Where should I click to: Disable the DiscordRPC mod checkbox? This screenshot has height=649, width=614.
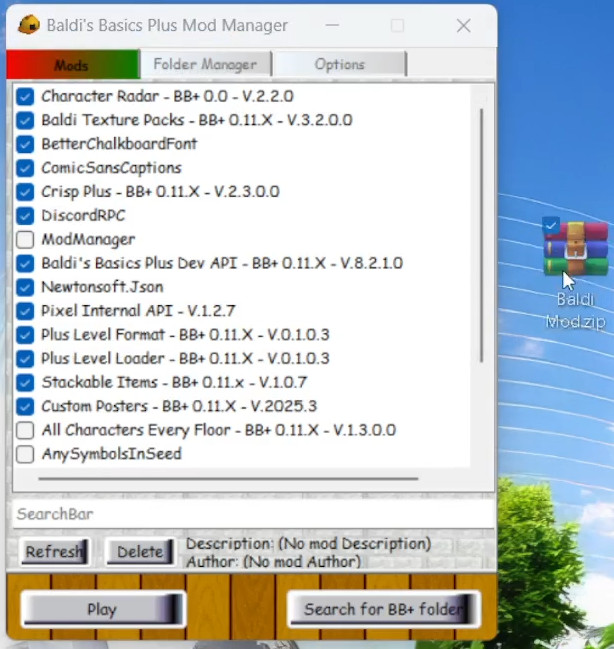coord(25,216)
